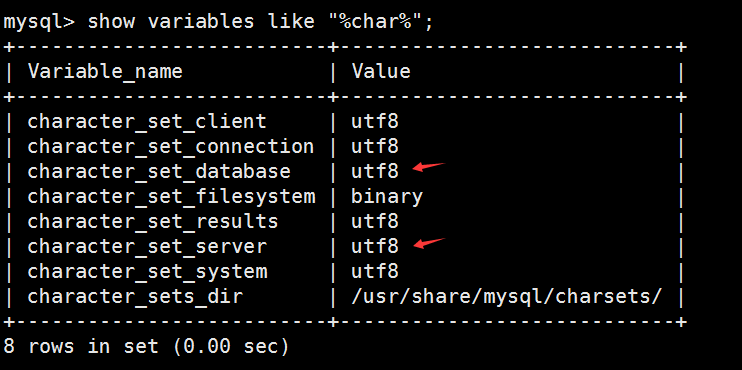The width and height of the screenshot is (742, 370).
Task: Click the "8 rows in set" result line
Action: click(x=146, y=346)
